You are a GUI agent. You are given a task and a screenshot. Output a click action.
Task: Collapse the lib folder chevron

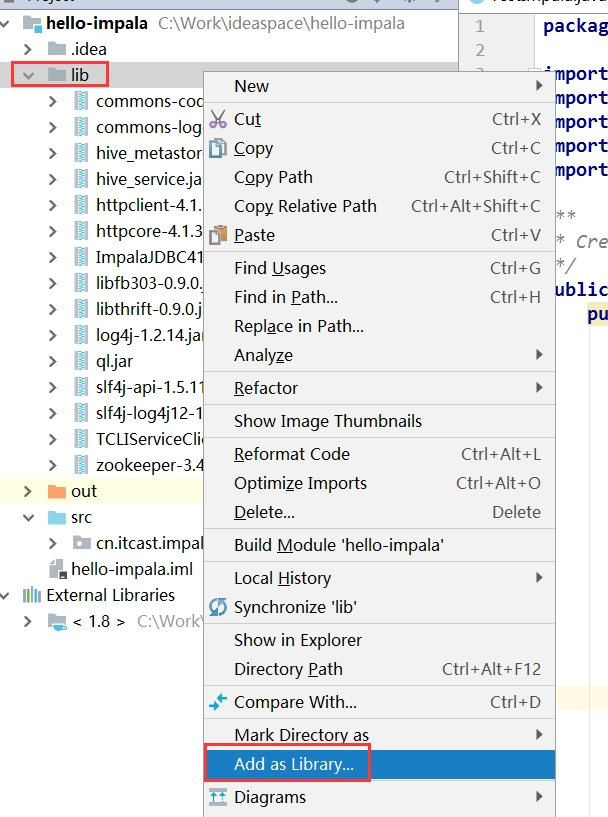pyautogui.click(x=28, y=75)
